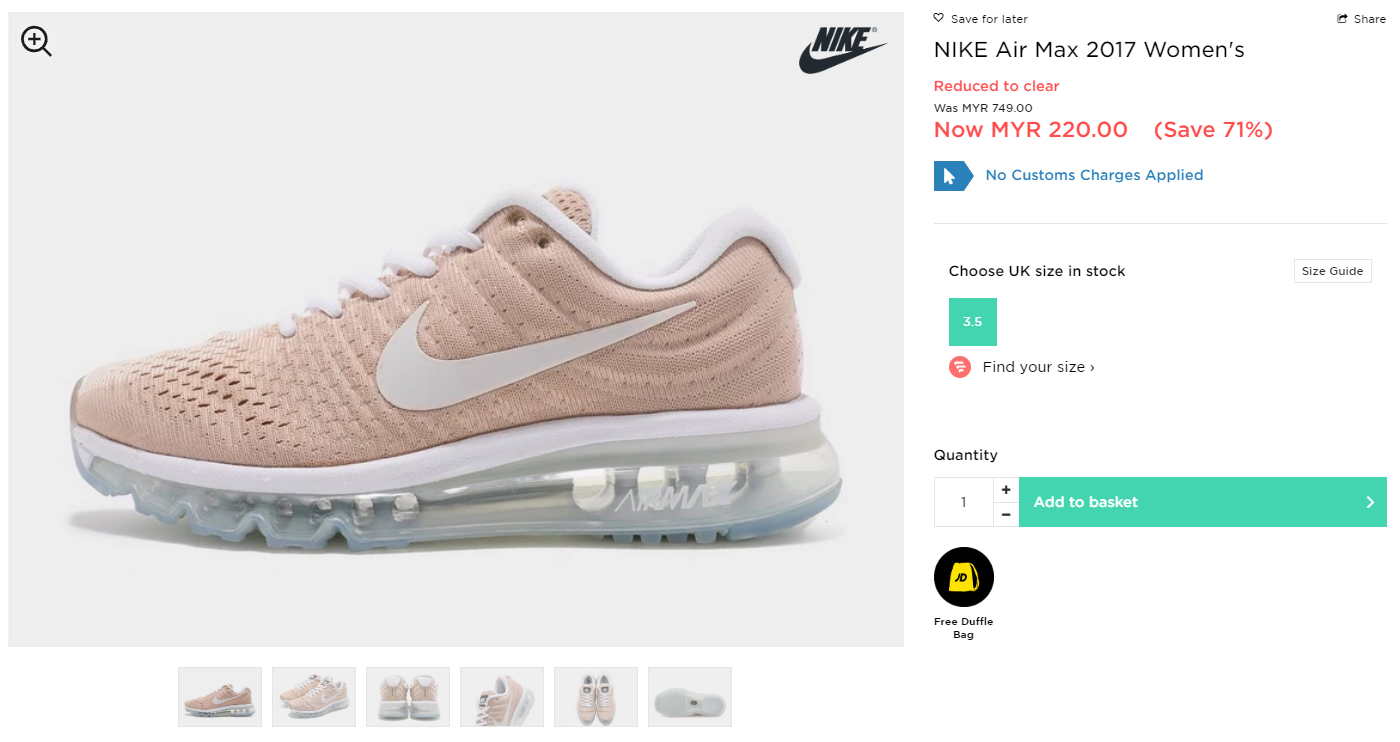Click the blue customs charges cursor icon
The image size is (1400, 742).
tap(953, 176)
